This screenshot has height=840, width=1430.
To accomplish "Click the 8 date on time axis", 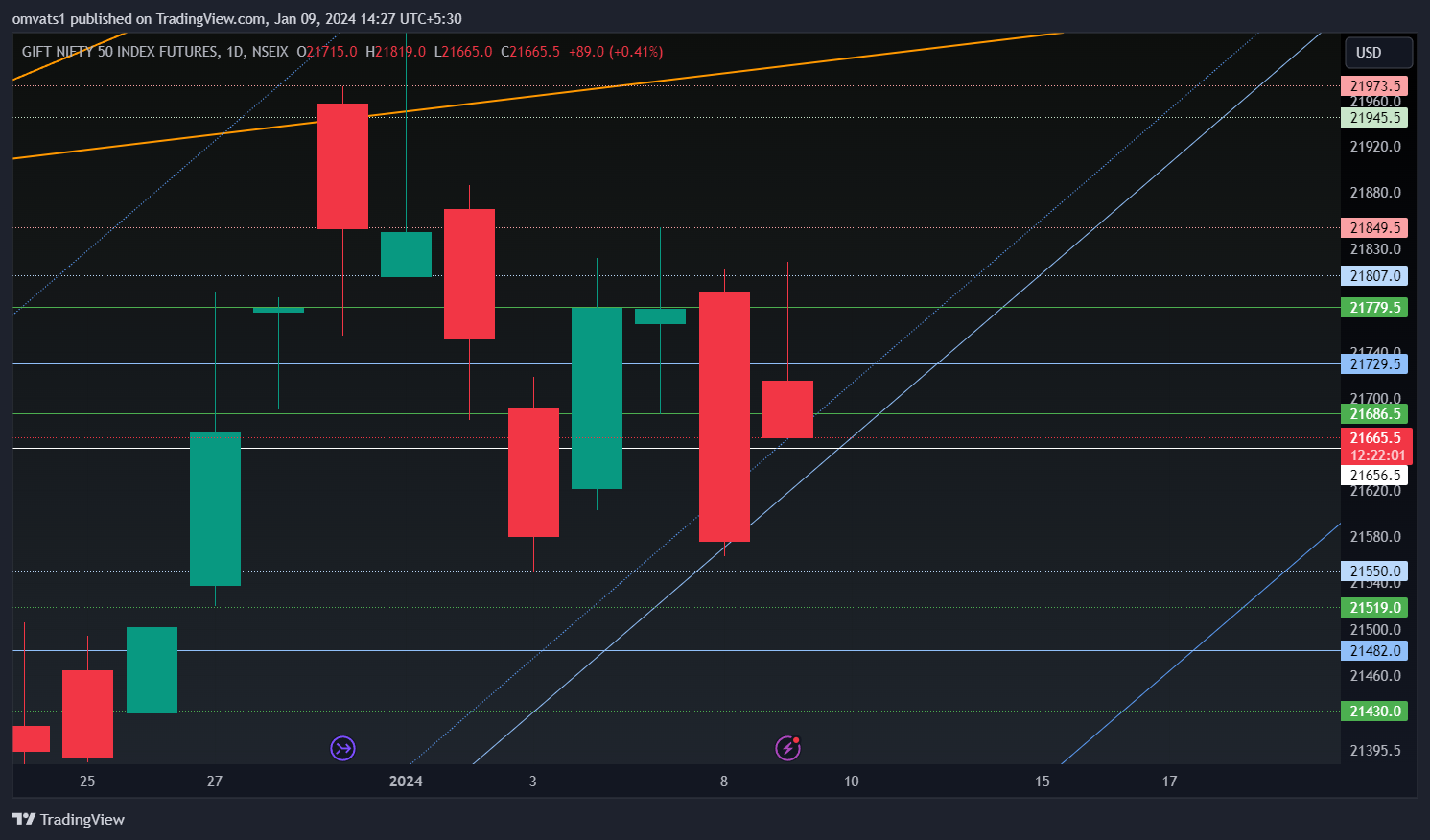I will pyautogui.click(x=724, y=782).
